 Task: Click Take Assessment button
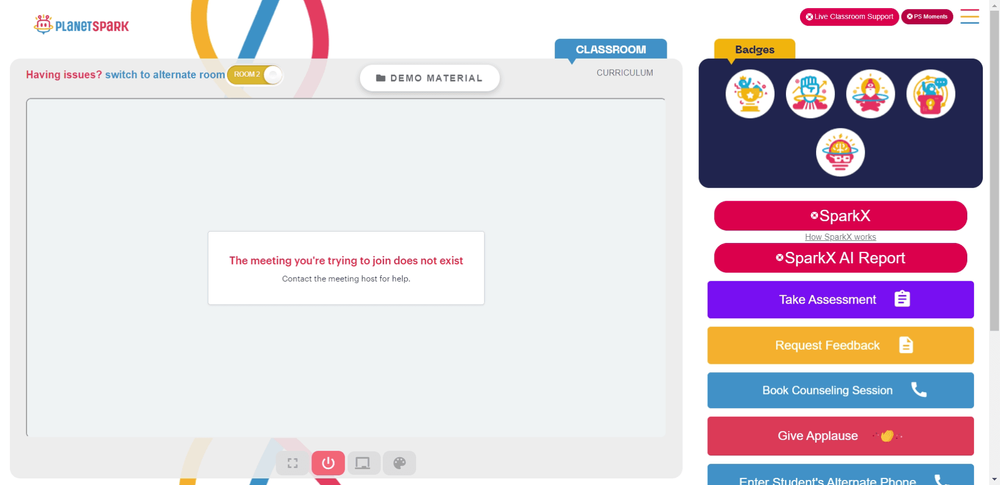coord(841,299)
